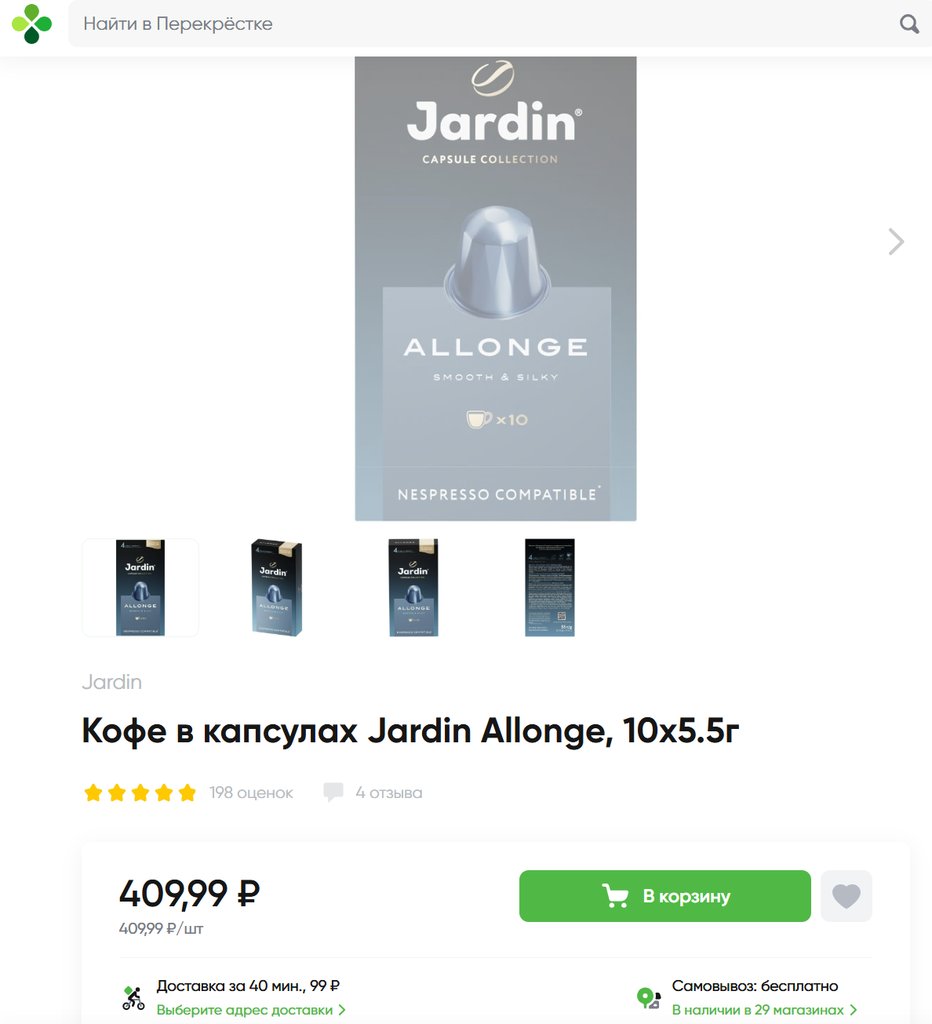Screen dimensions: 932x1024
Task: Click the В корзину button
Action: [665, 896]
